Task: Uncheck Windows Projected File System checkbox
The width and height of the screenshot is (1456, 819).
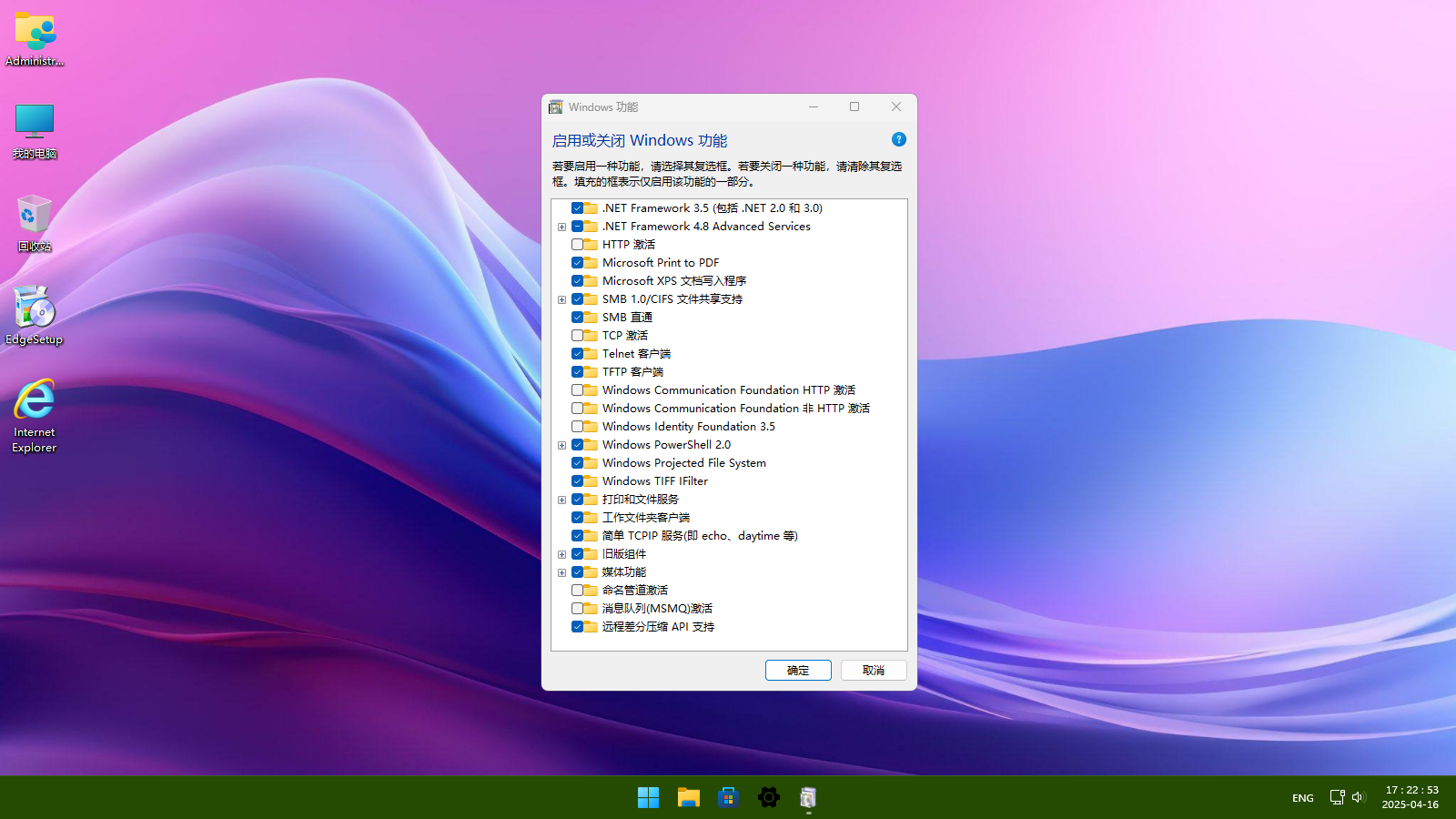Action: click(577, 463)
